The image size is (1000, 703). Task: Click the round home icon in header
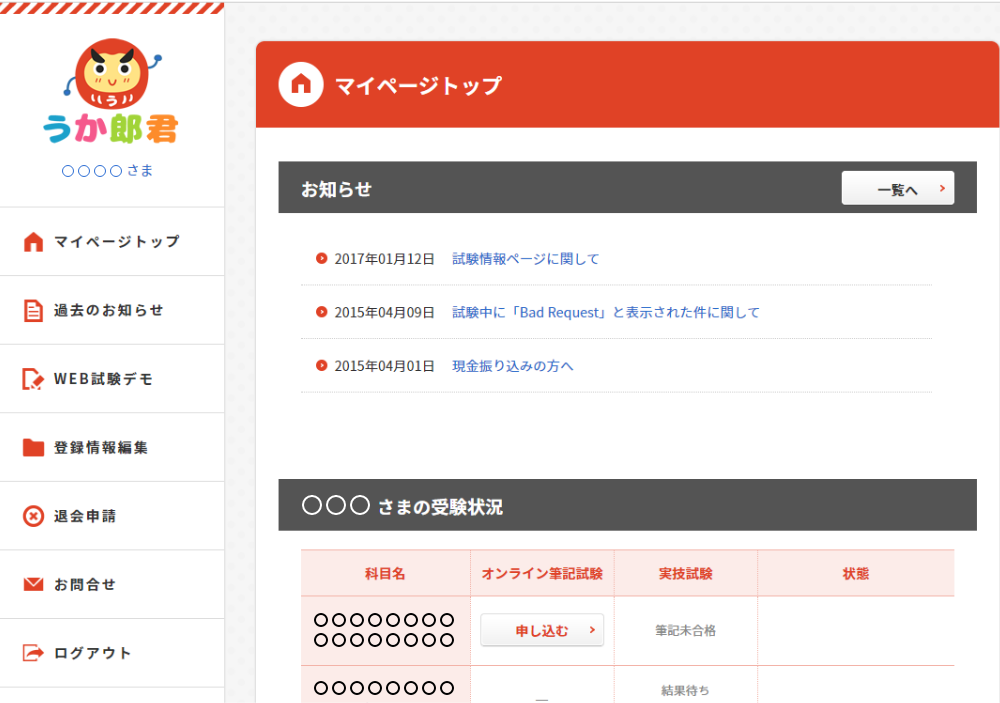point(301,84)
